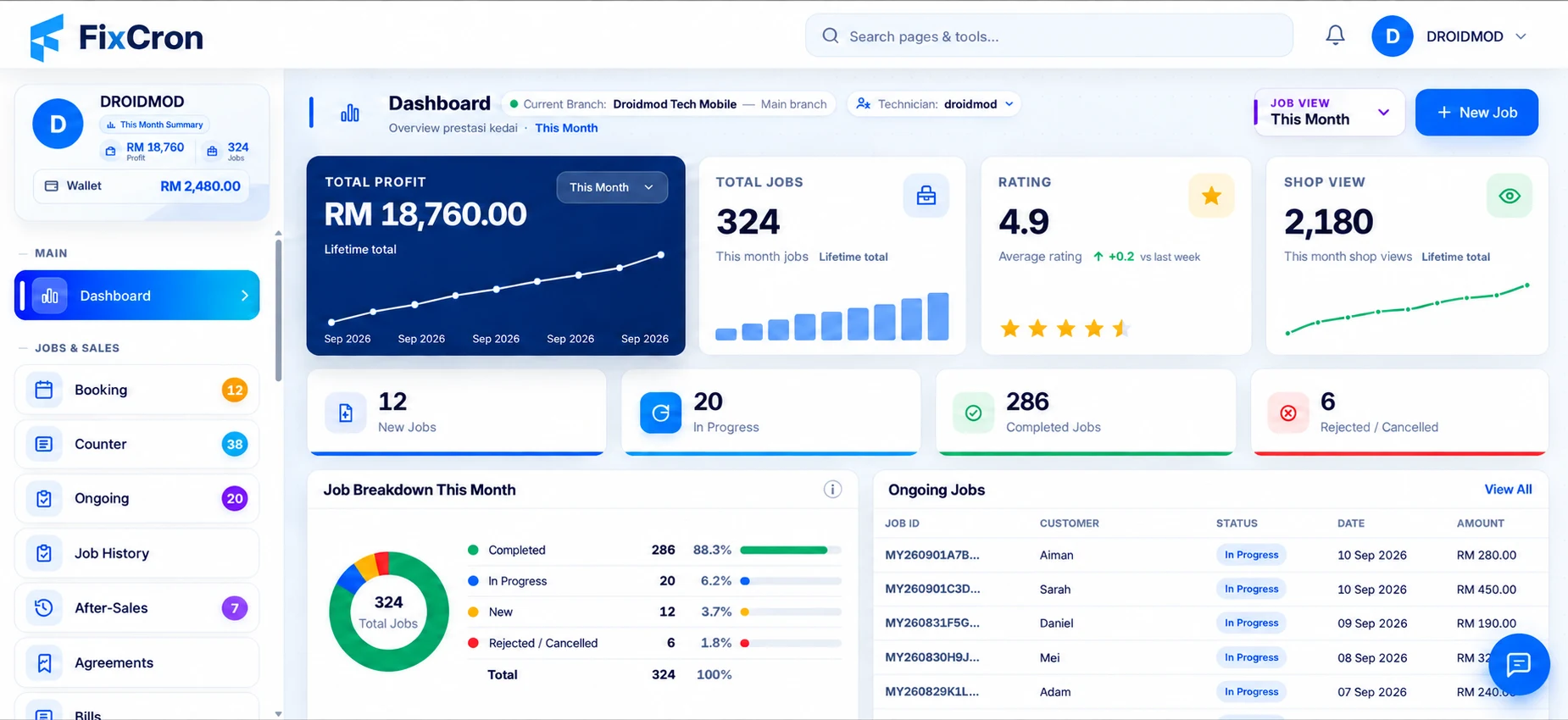Click the sidebar vertical scrollbar
This screenshot has width=1568, height=720.
(x=278, y=311)
